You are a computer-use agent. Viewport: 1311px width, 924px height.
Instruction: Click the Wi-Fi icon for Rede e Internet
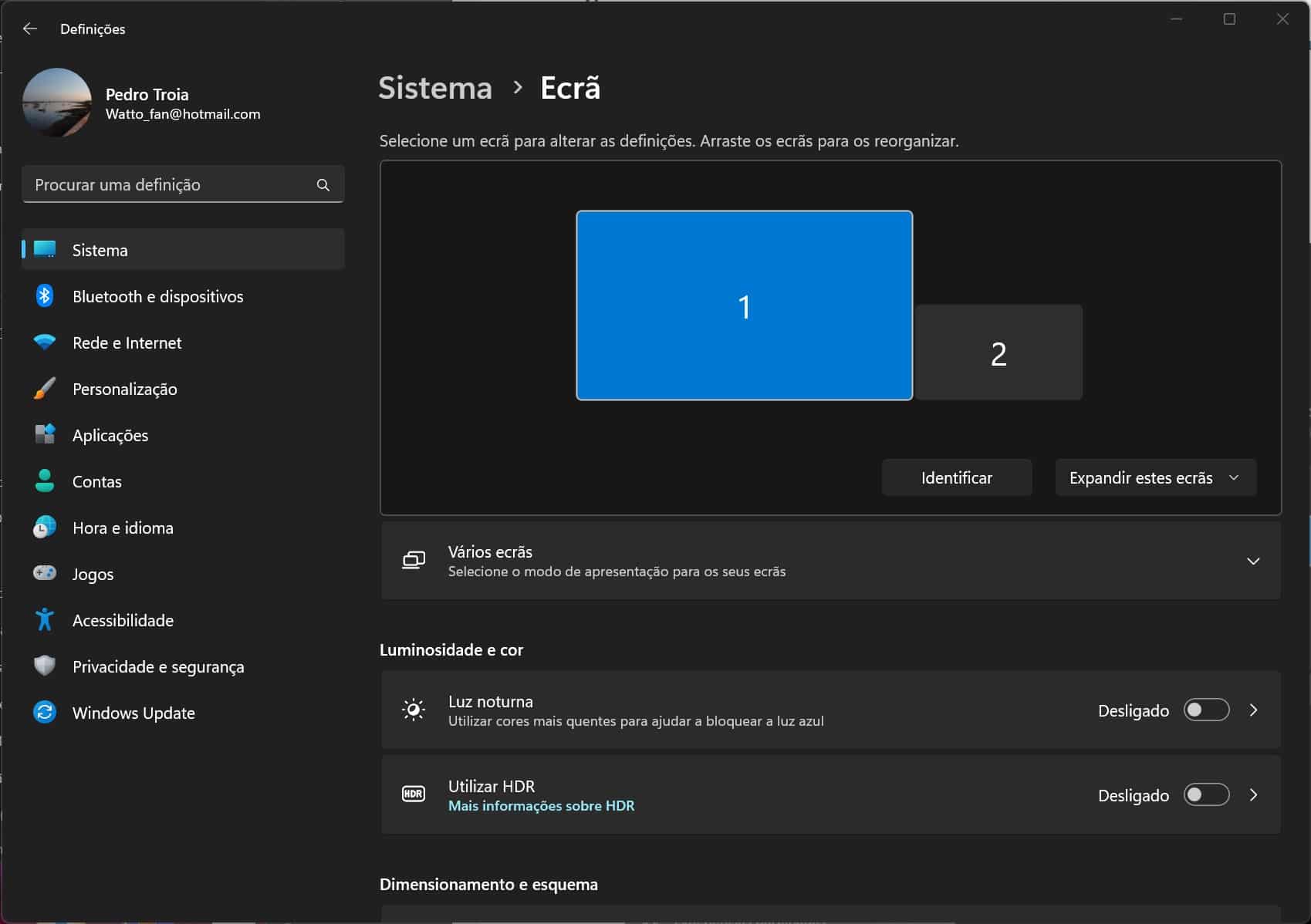pyautogui.click(x=45, y=342)
